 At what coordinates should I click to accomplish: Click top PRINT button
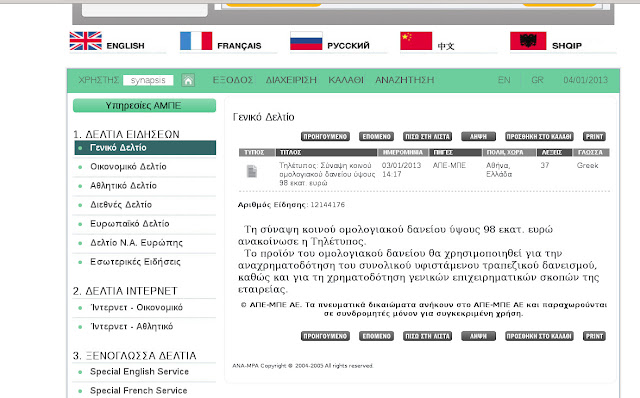click(x=594, y=136)
